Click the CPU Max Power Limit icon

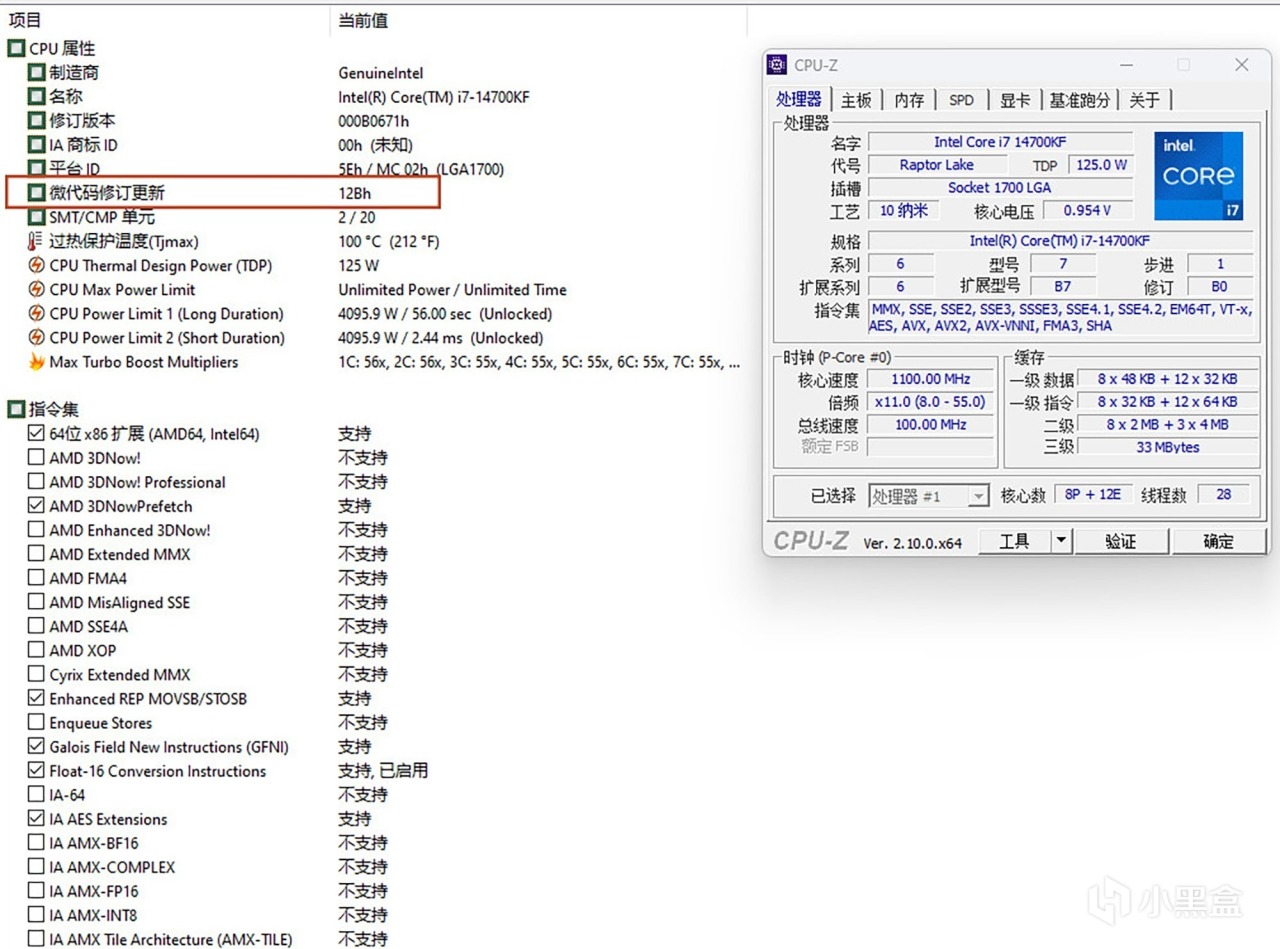[36, 289]
